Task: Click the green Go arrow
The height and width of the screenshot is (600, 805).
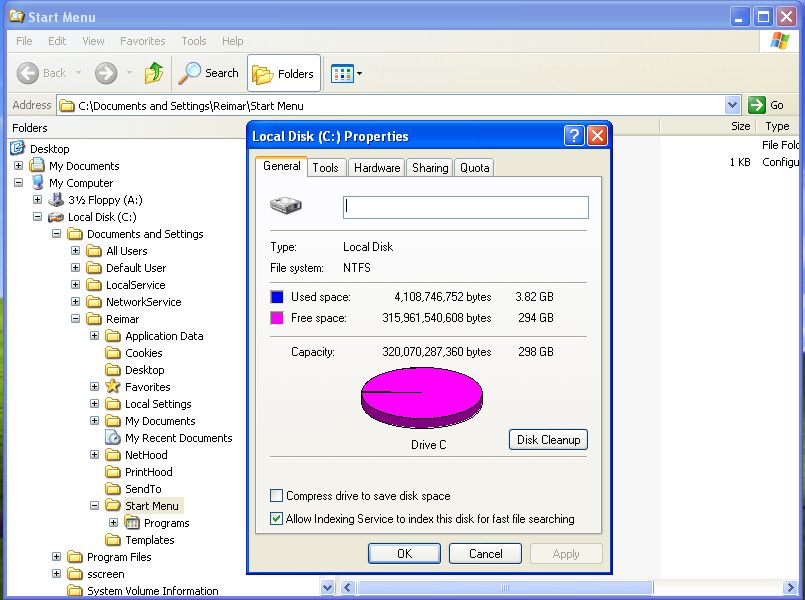Action: [x=757, y=105]
